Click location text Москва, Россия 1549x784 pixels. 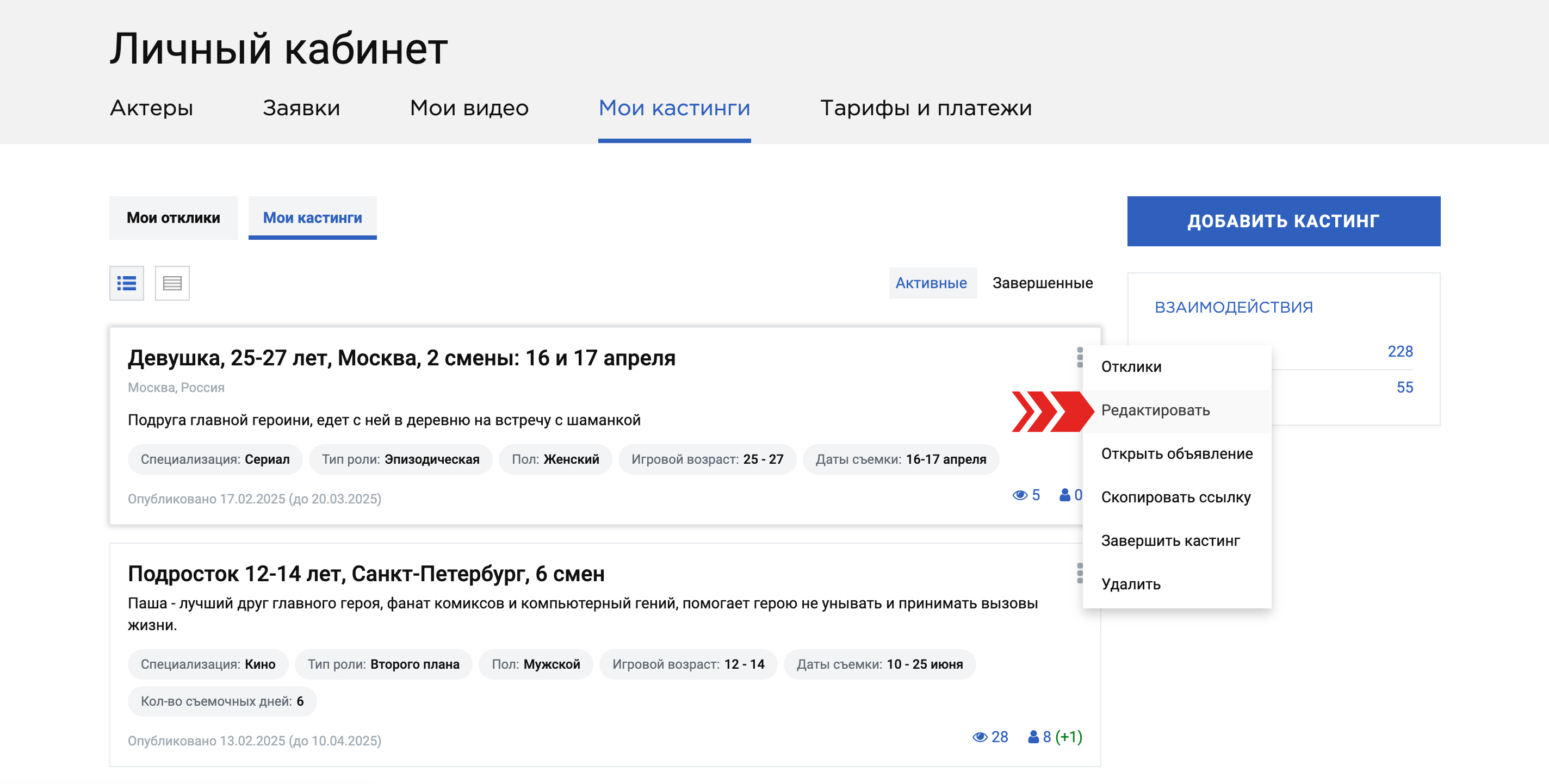coord(176,388)
